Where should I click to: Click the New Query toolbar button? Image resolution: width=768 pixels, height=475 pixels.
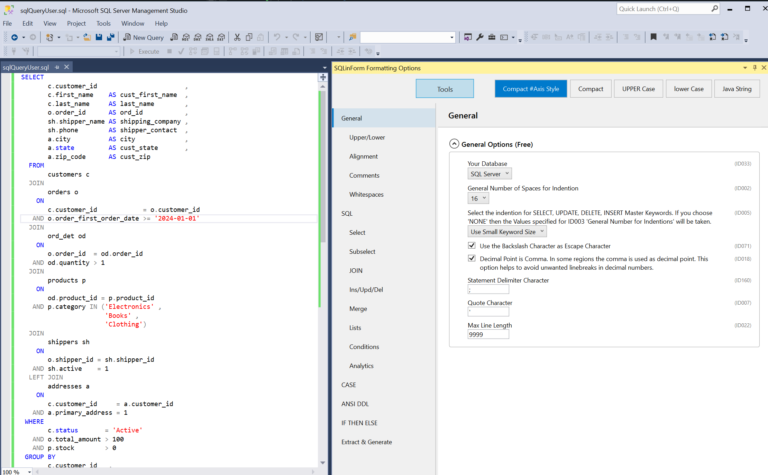(144, 37)
